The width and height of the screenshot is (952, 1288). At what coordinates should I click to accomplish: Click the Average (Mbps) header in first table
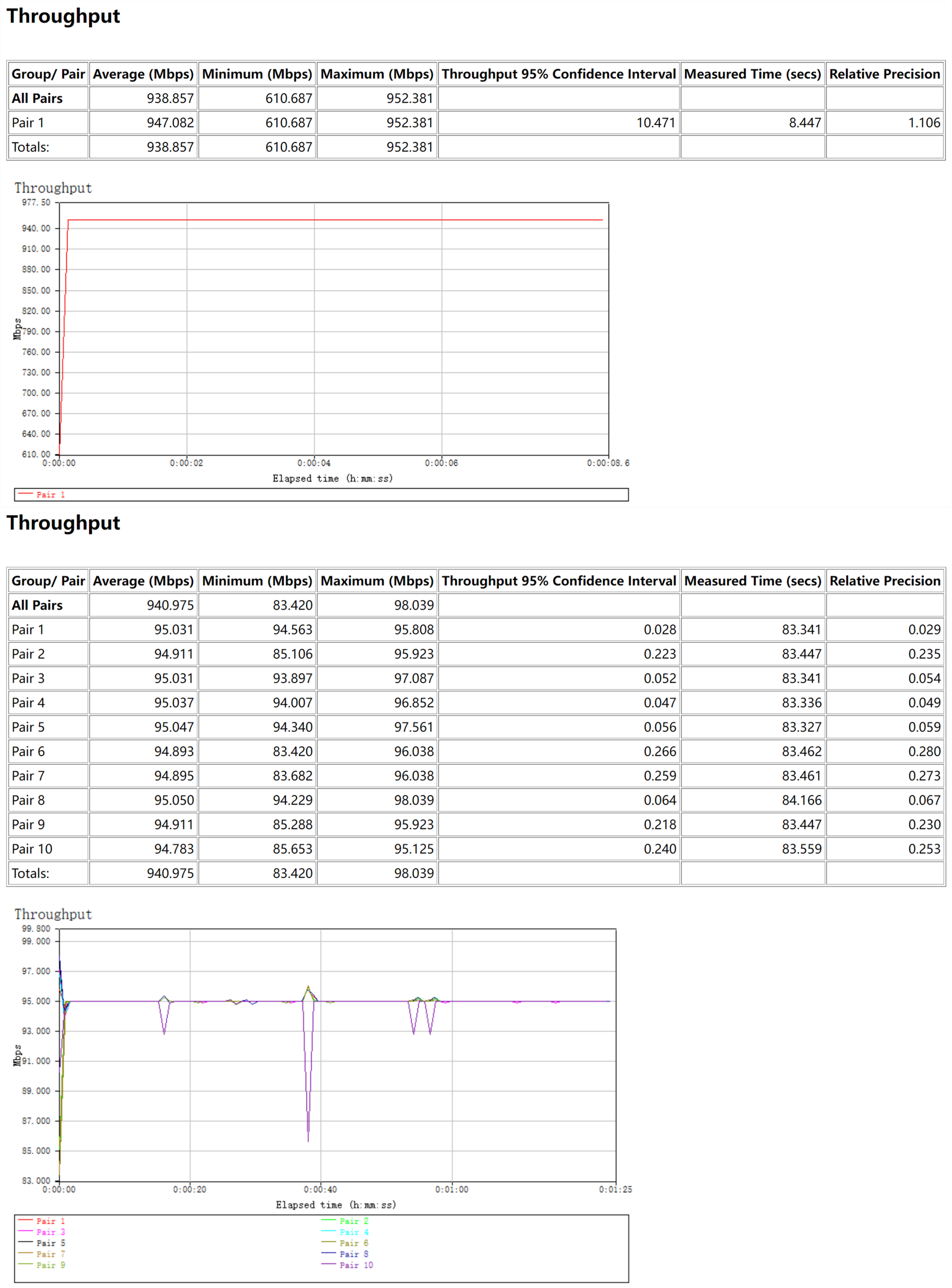[x=143, y=74]
